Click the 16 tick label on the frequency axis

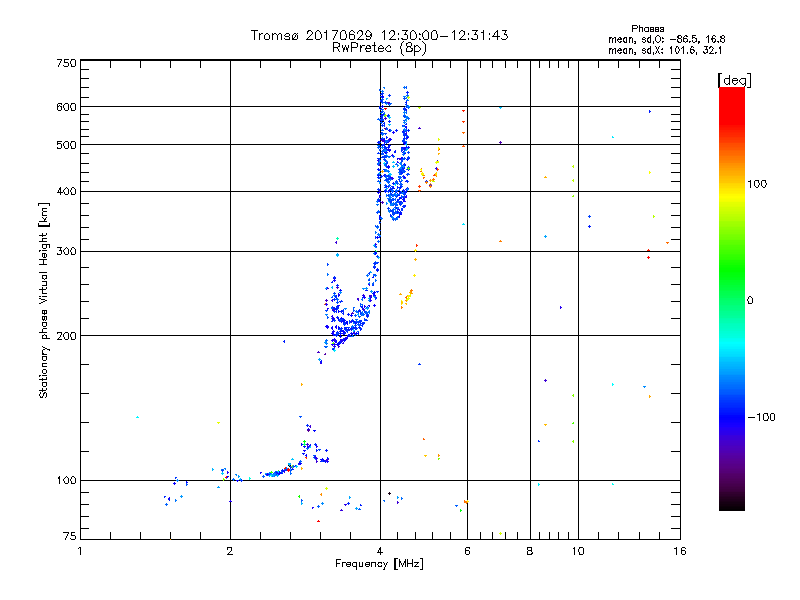tap(680, 551)
